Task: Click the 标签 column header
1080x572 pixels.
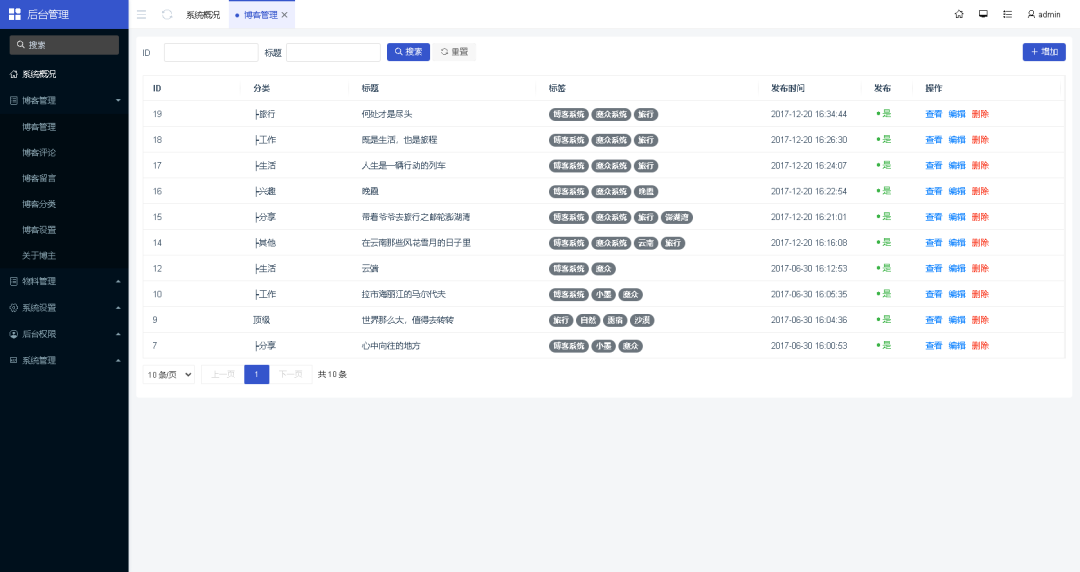Action: point(557,88)
